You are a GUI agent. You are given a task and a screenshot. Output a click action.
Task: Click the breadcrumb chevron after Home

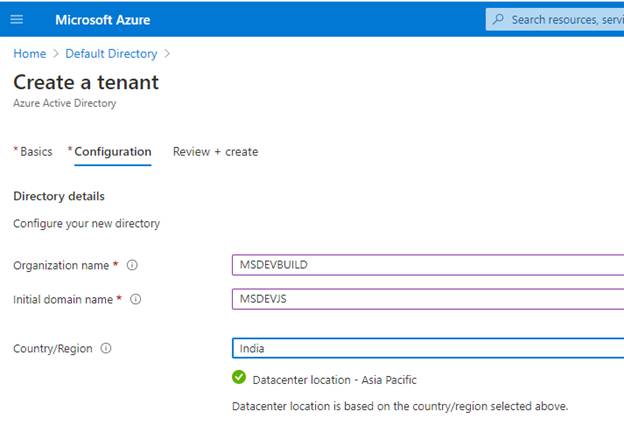56,54
